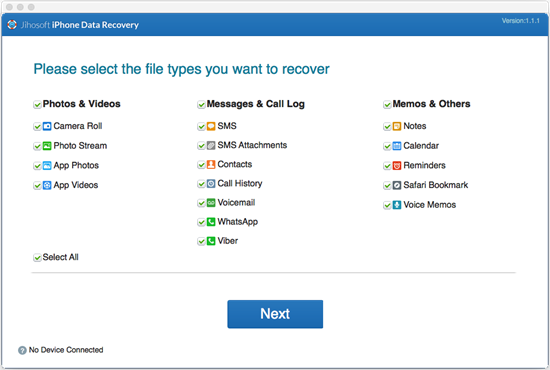This screenshot has width=550, height=370.
Task: Uncheck the SMS checkbox
Action: (201, 127)
